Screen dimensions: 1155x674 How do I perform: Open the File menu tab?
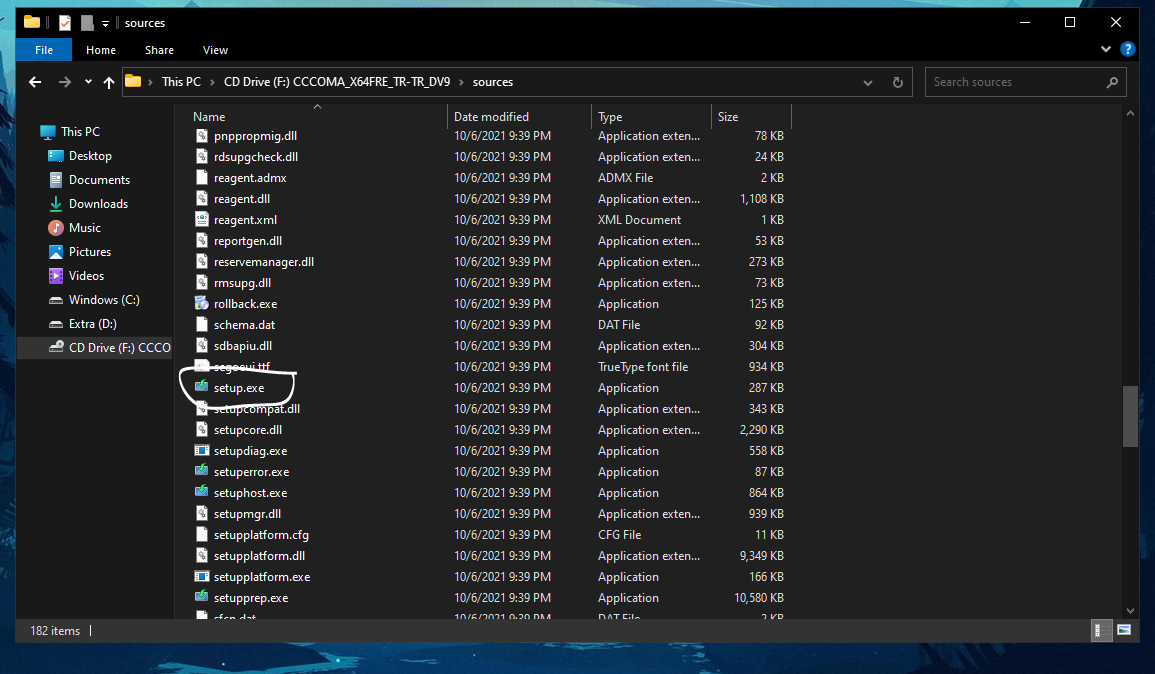(x=44, y=50)
